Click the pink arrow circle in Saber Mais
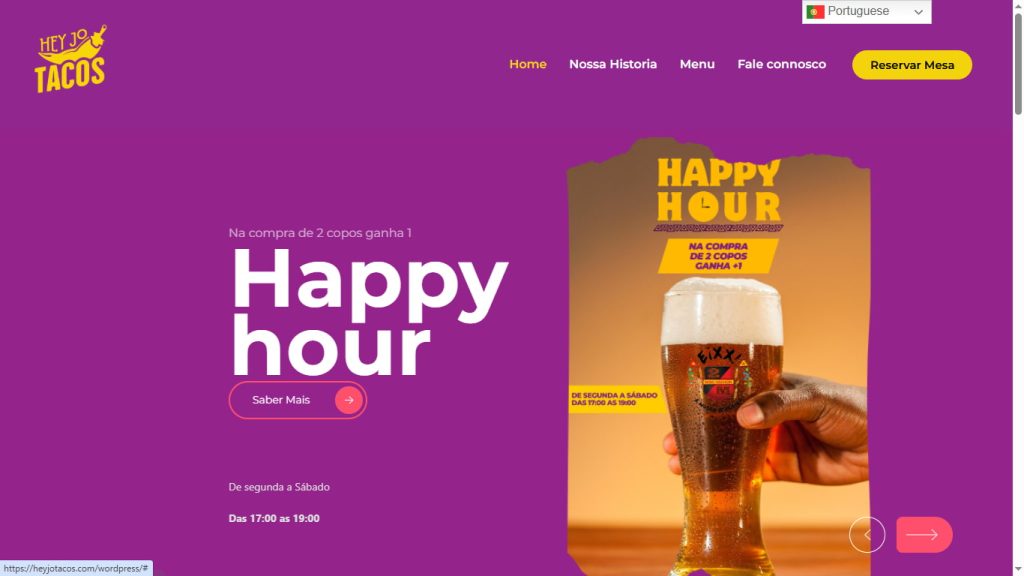 click(349, 400)
